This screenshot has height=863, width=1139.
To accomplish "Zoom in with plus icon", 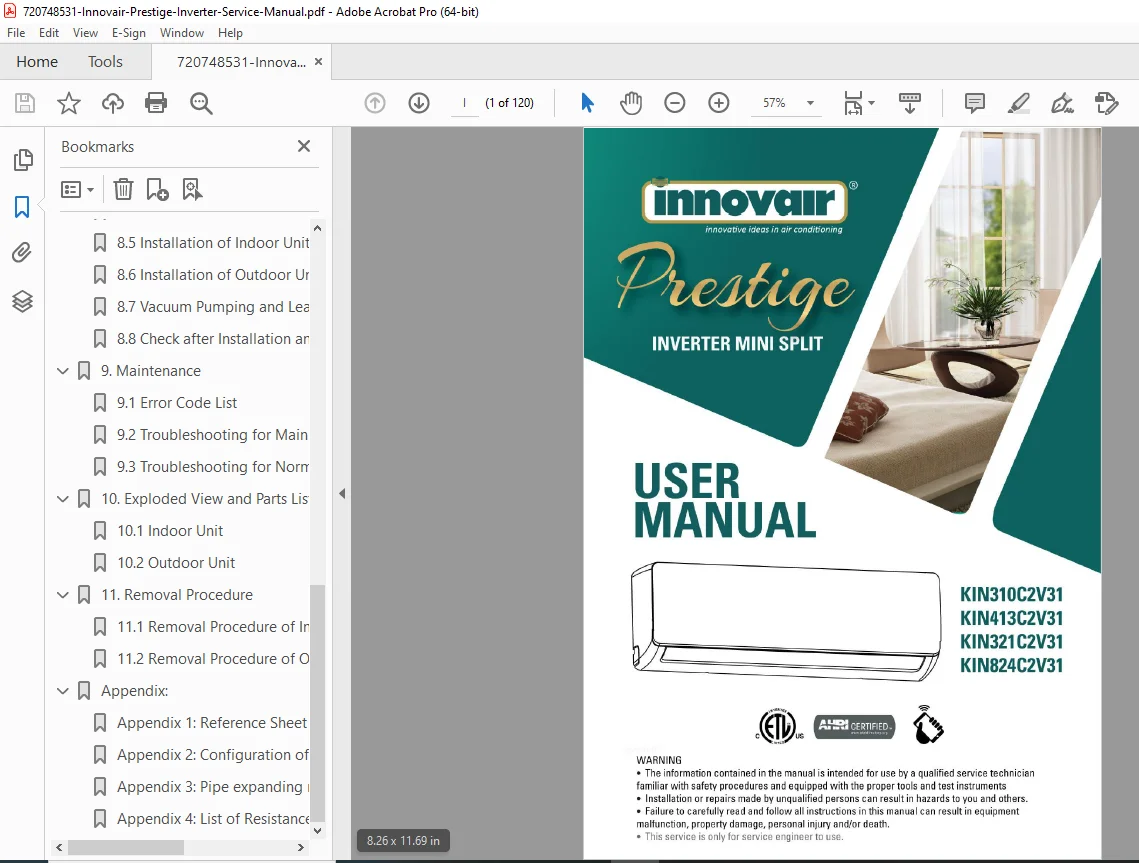I will click(x=718, y=103).
